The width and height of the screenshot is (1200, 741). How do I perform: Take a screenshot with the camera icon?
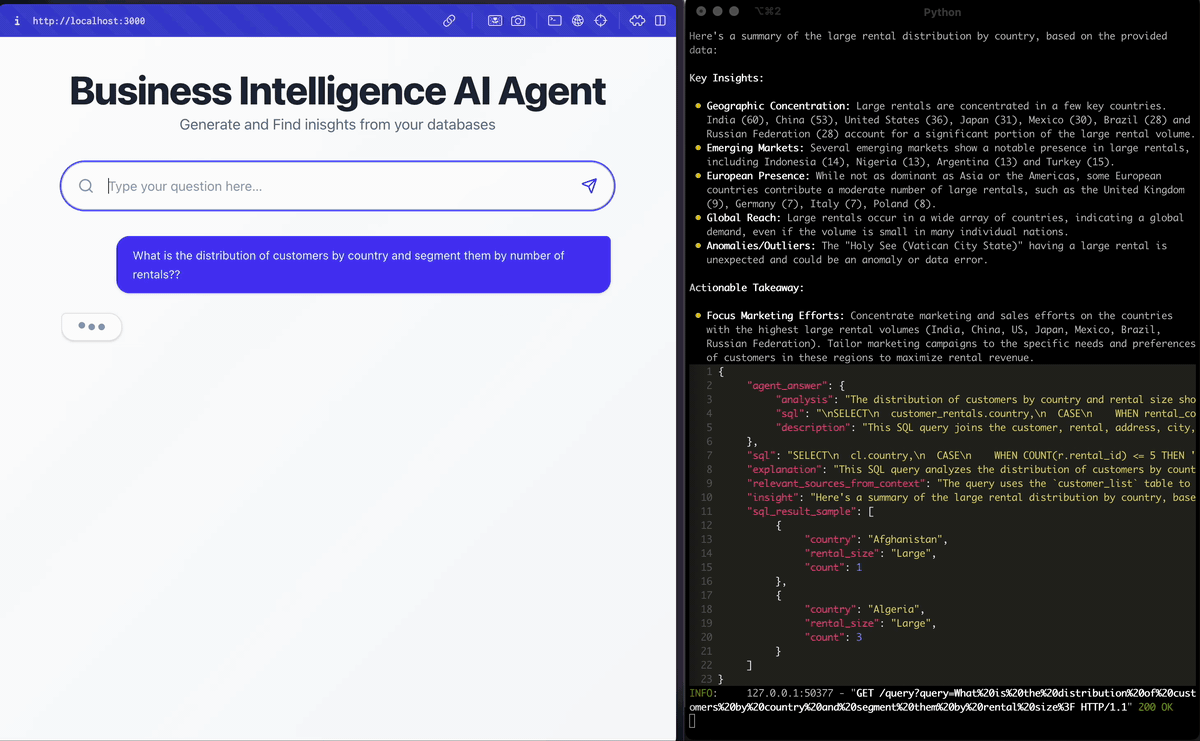518,20
